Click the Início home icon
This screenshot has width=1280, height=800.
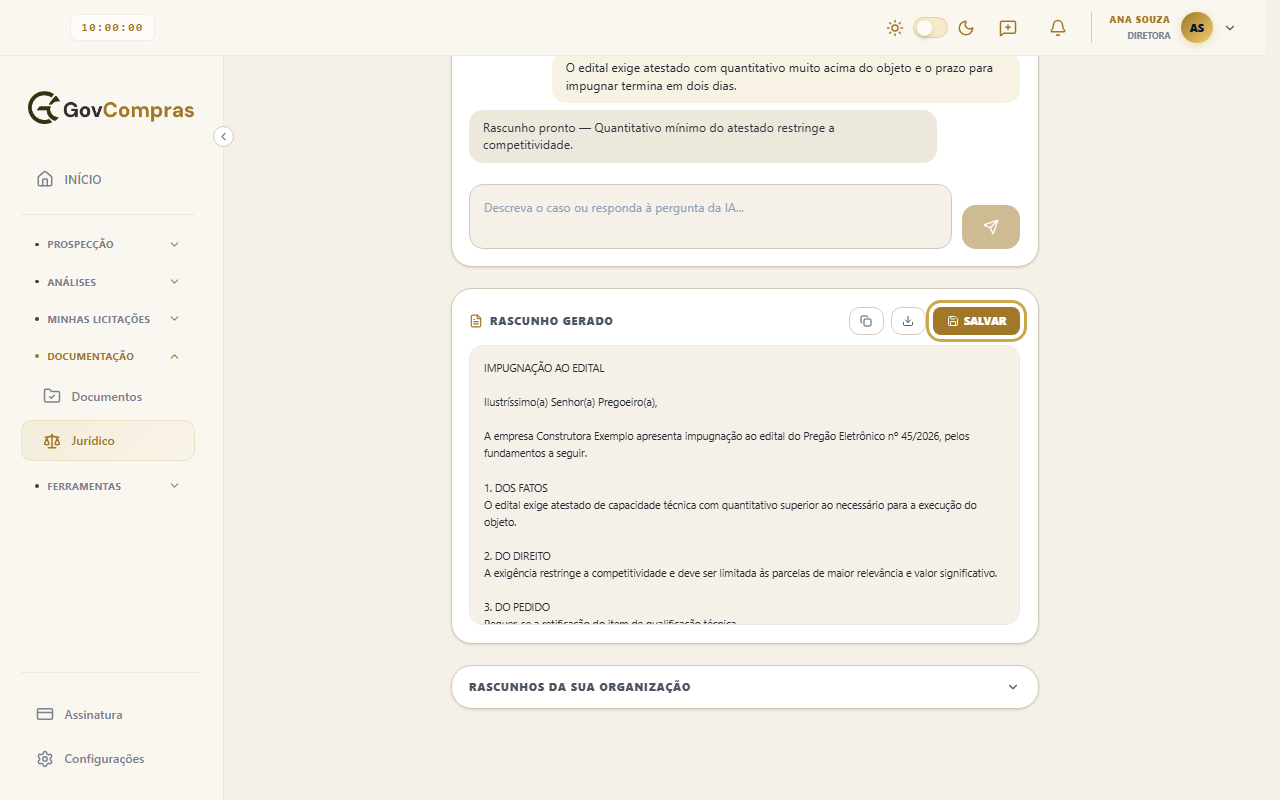pyautogui.click(x=45, y=179)
